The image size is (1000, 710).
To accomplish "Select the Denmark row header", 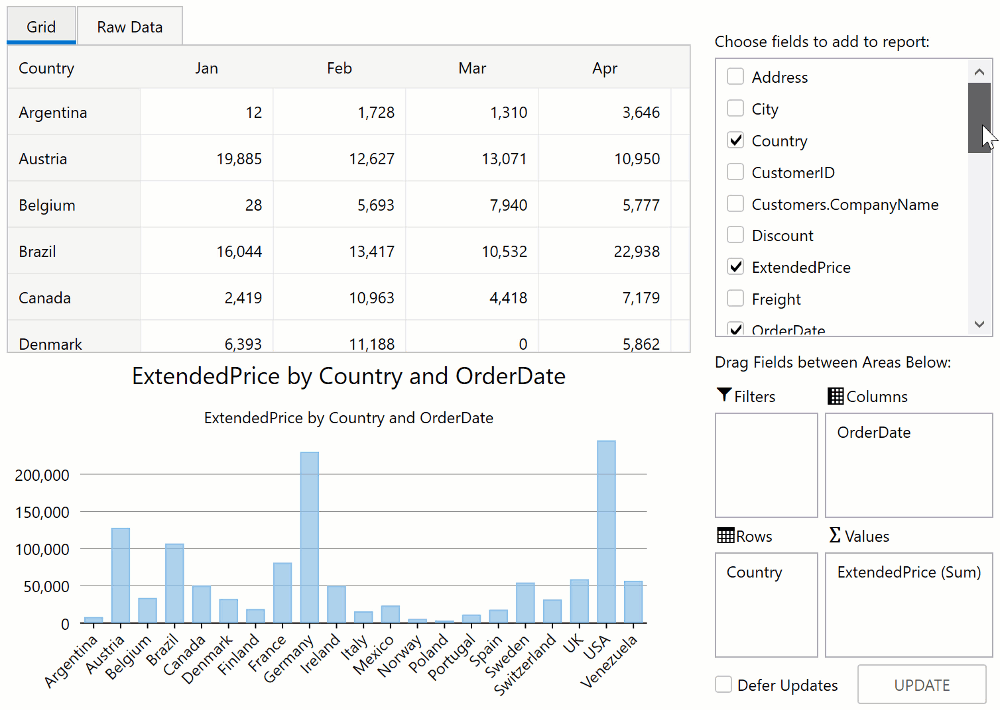I will pyautogui.click(x=74, y=336).
